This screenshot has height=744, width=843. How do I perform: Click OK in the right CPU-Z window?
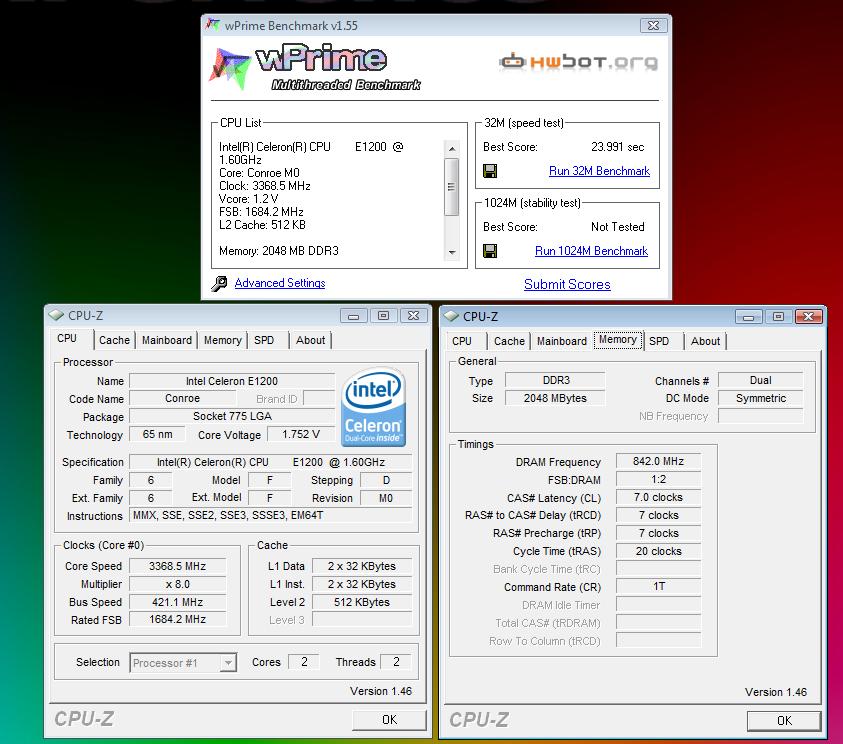784,720
